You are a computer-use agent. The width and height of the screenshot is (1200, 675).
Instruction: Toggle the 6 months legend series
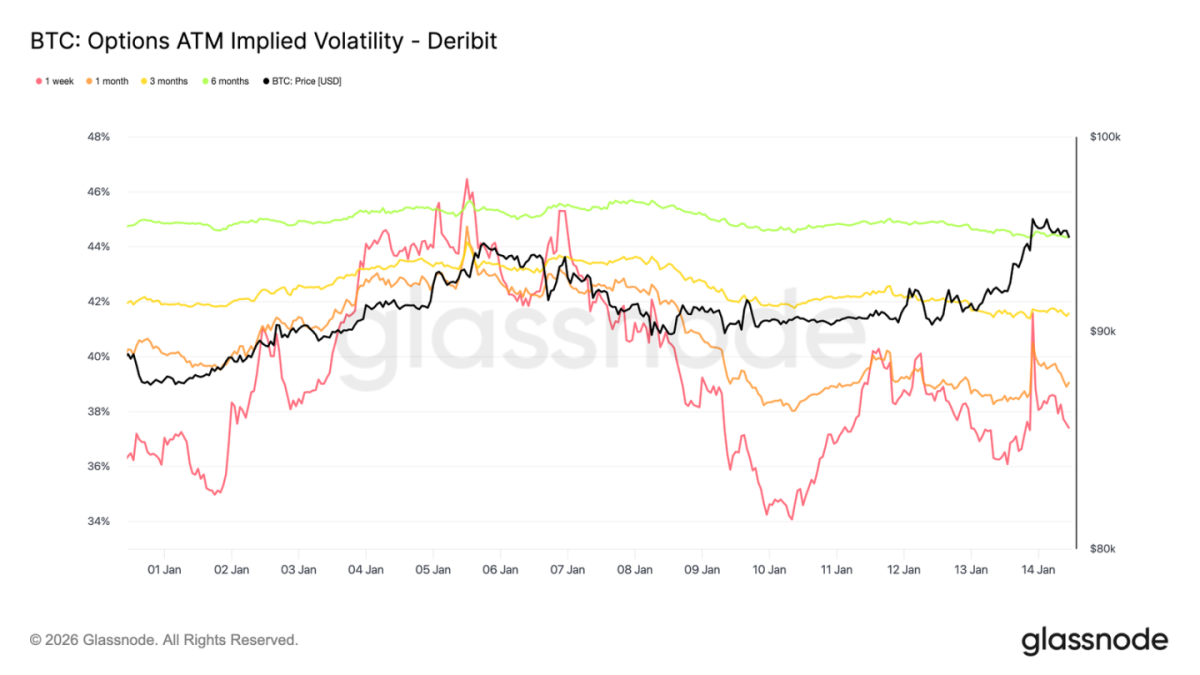click(225, 81)
